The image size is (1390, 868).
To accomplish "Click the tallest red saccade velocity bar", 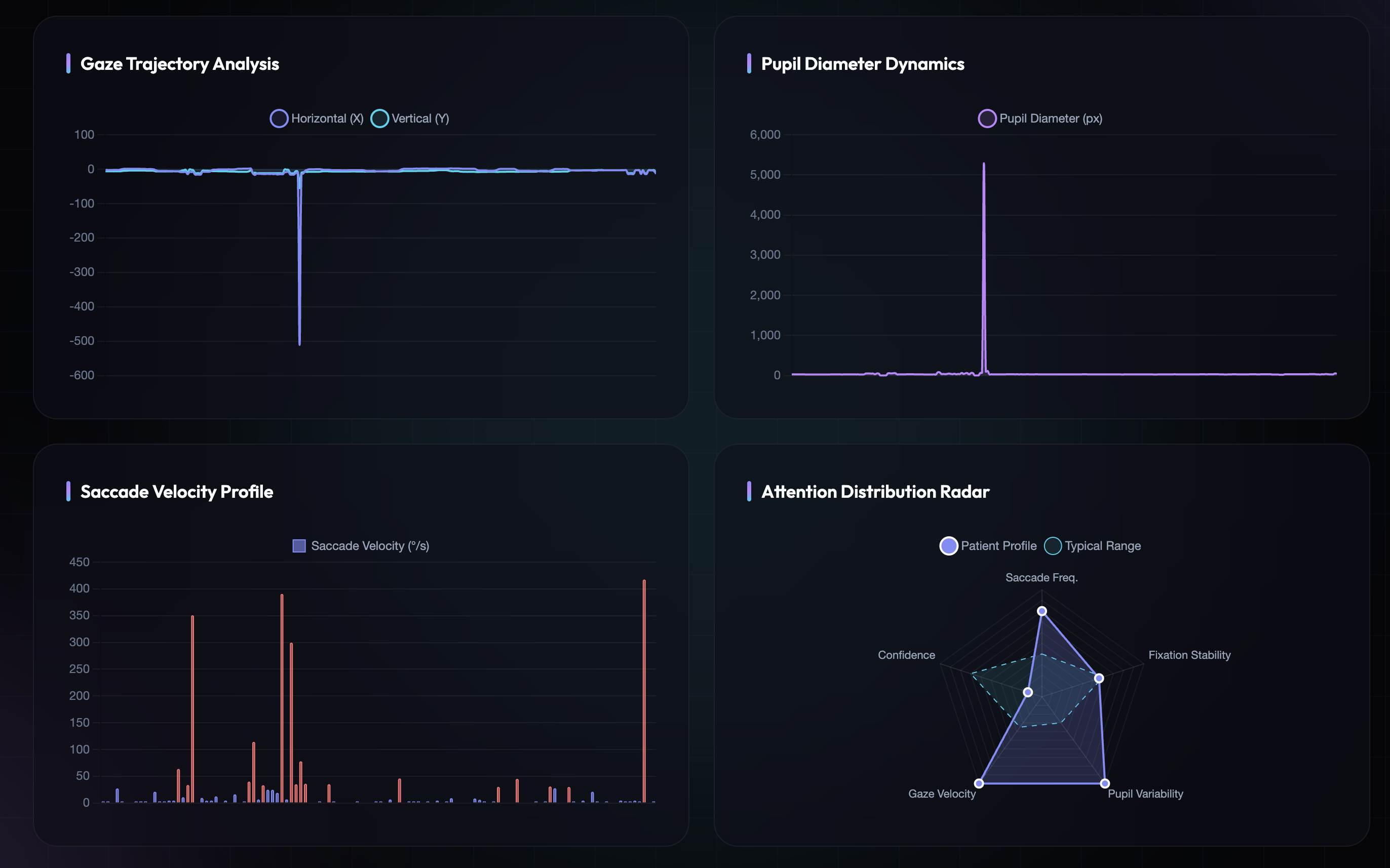I will (x=644, y=689).
